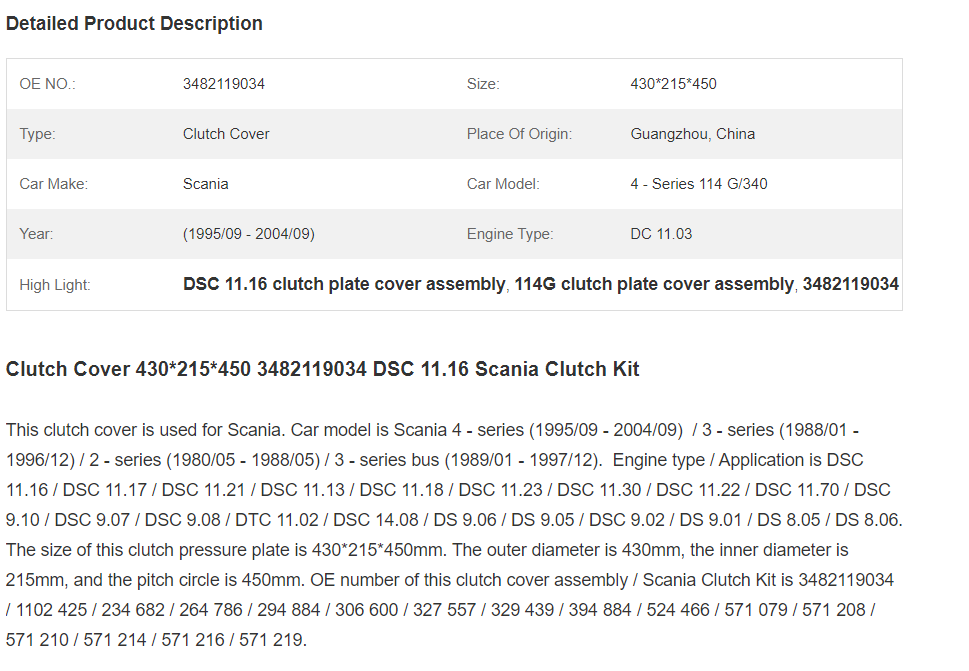Click the '(1995/09 - 2004/09)' year value
The image size is (969, 671).
(x=249, y=234)
